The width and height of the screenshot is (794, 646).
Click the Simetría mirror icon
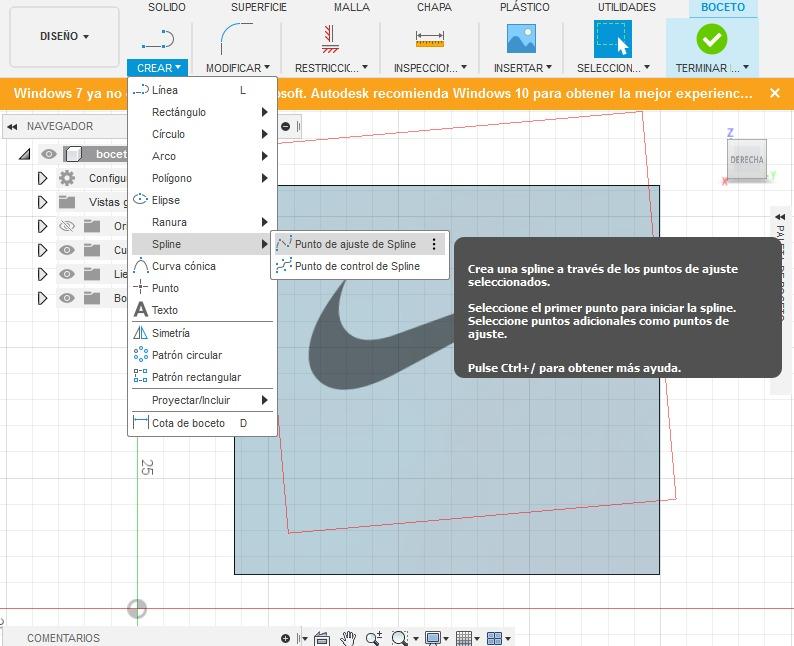coord(140,333)
